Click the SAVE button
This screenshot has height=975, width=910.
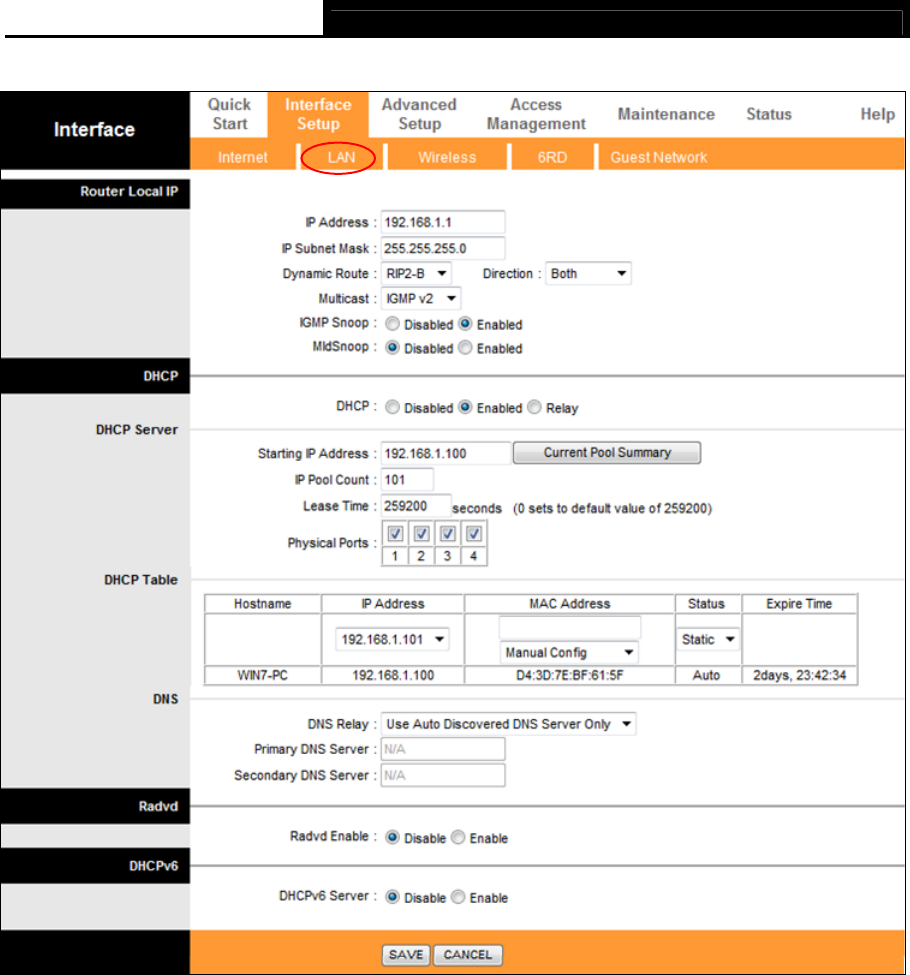406,954
